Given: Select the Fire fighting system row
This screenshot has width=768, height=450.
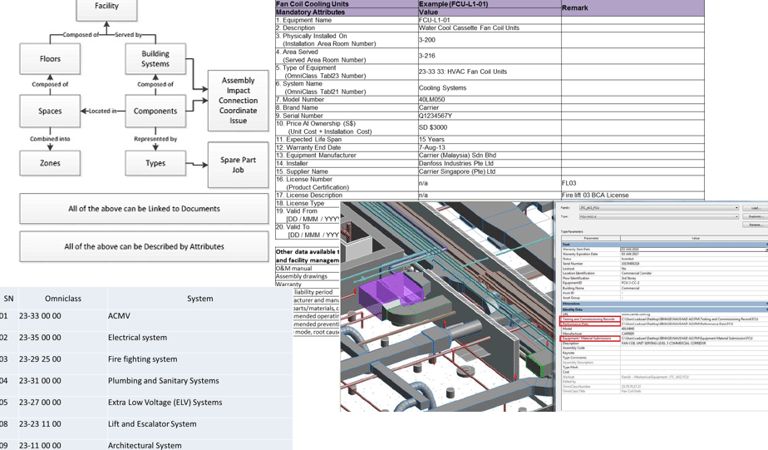Looking at the screenshot, I should 144,359.
